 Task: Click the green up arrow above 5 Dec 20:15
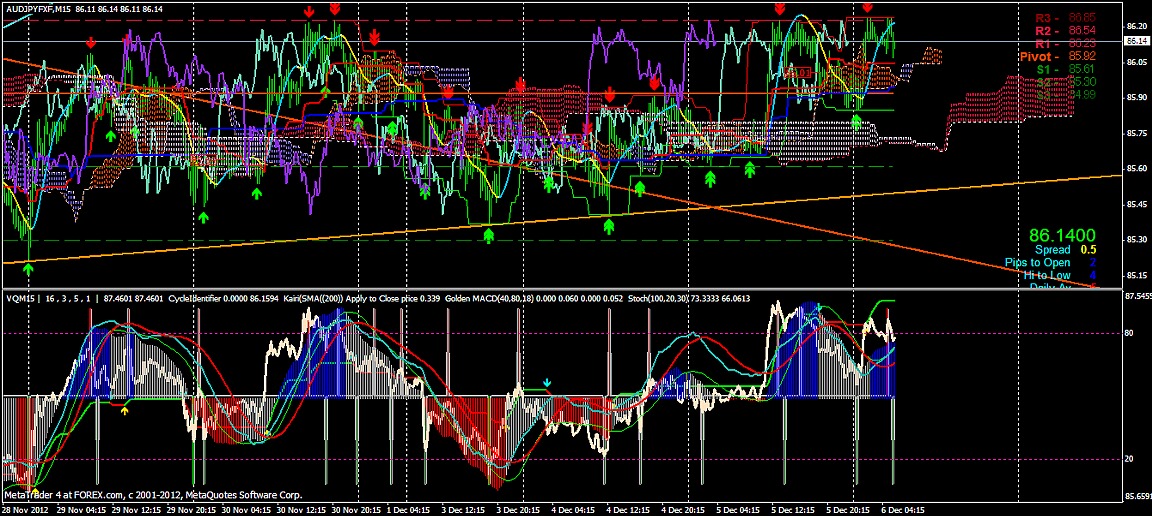[856, 121]
